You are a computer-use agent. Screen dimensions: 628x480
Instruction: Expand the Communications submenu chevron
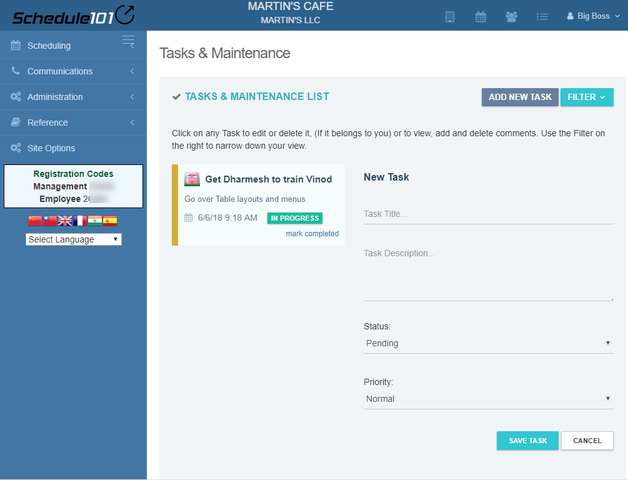tap(132, 71)
